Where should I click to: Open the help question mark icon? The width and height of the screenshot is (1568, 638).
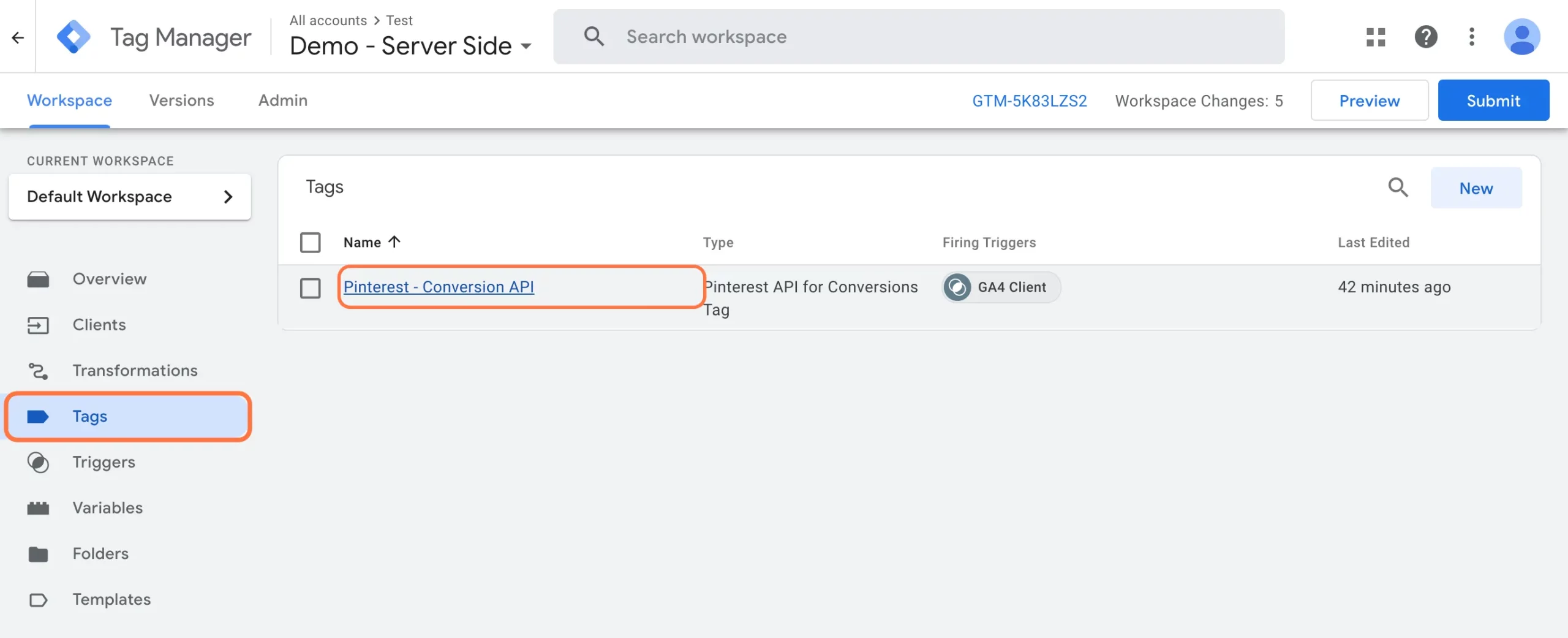point(1426,37)
